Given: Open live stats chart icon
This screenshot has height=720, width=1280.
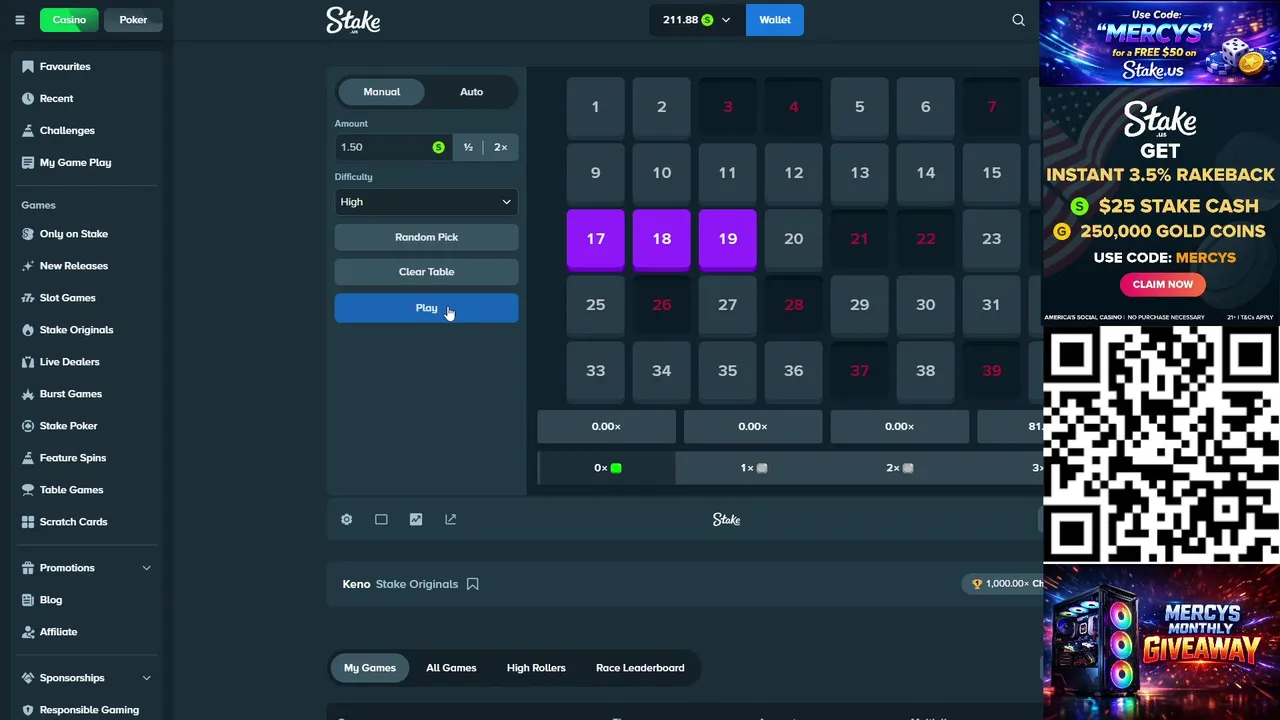Looking at the screenshot, I should tap(416, 520).
